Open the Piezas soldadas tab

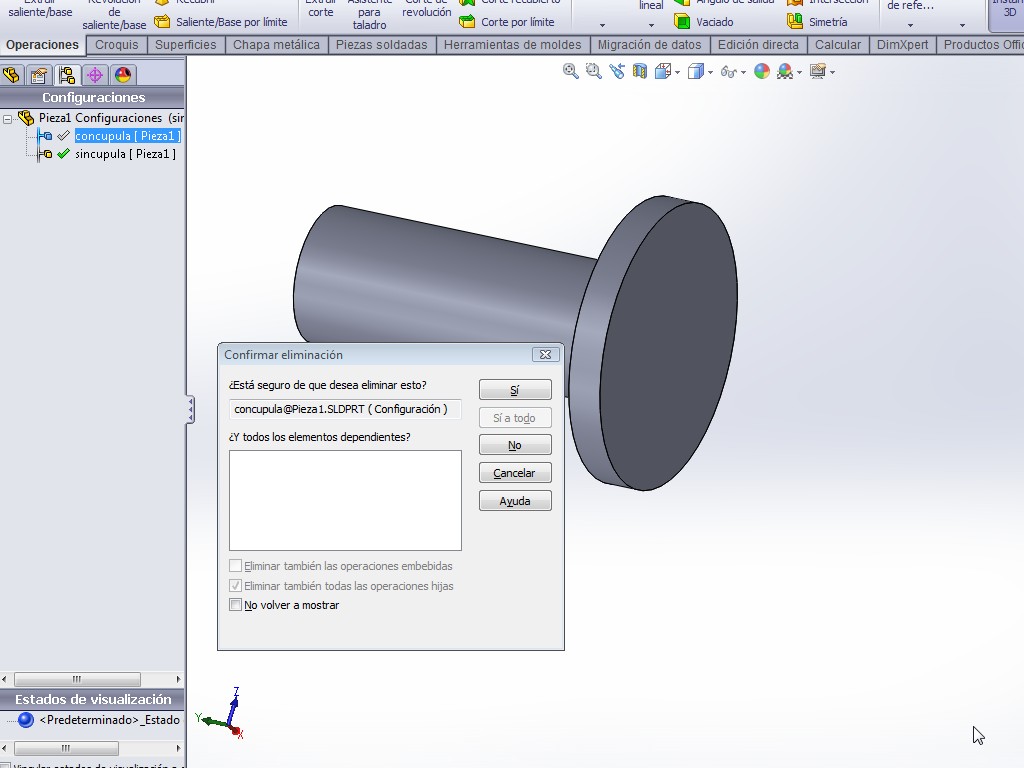pos(381,45)
